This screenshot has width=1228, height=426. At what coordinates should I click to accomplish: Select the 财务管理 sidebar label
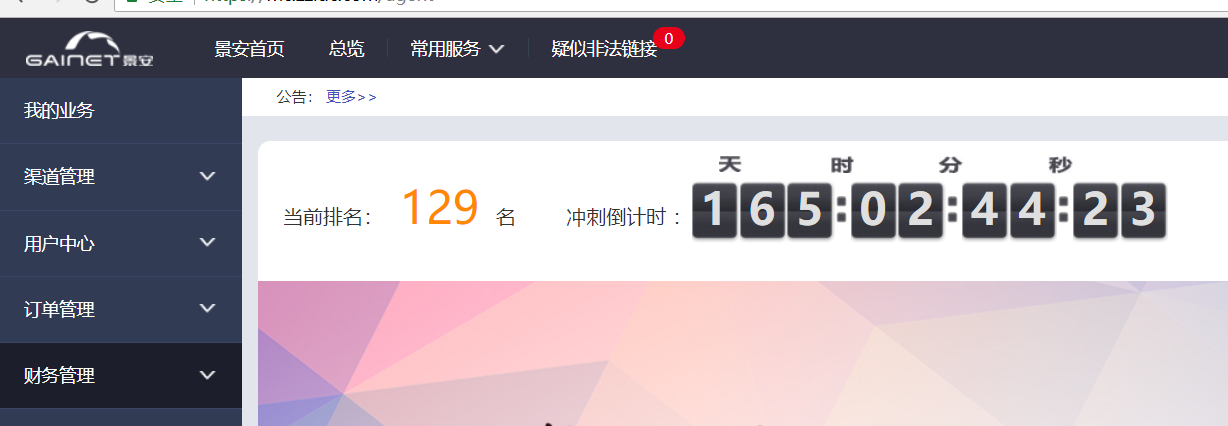59,376
